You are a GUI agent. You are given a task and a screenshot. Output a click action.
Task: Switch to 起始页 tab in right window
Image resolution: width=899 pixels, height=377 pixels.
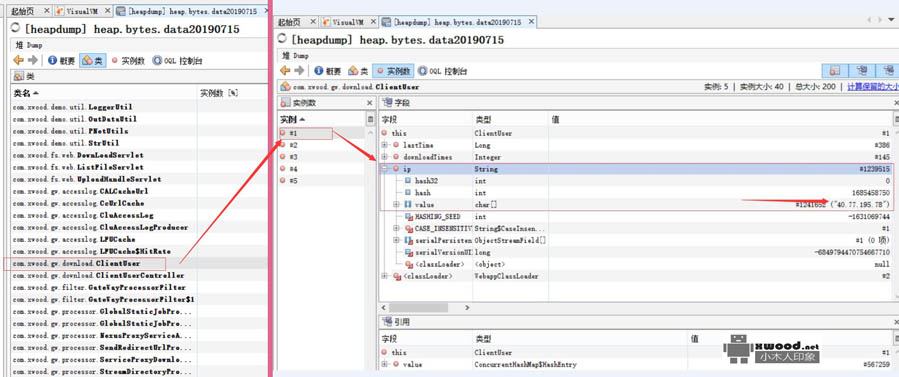coord(290,22)
